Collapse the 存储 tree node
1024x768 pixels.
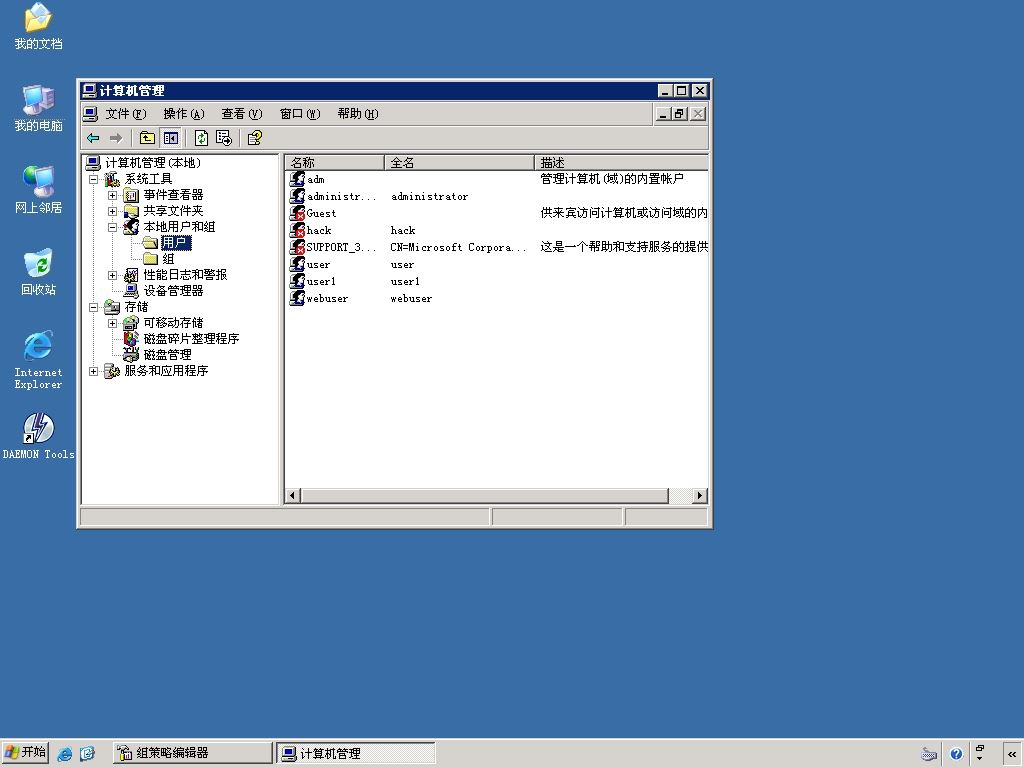[93, 307]
